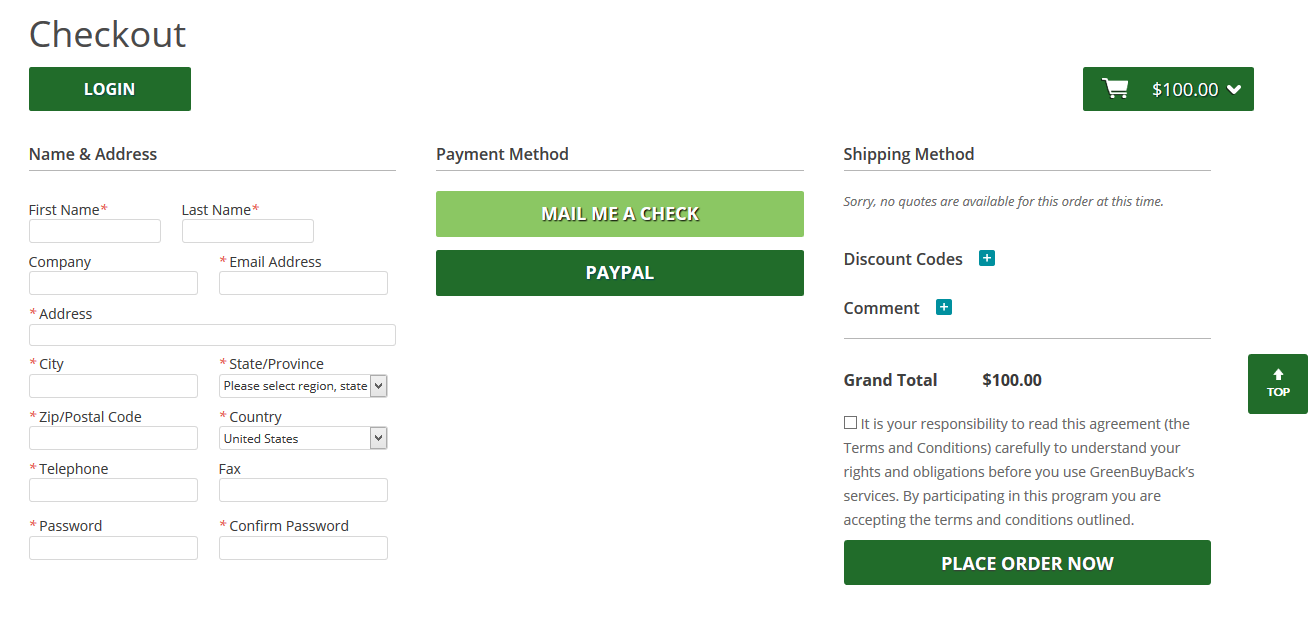Viewport: 1308px width, 624px height.
Task: Expand Comment section plus icon
Action: coord(944,307)
